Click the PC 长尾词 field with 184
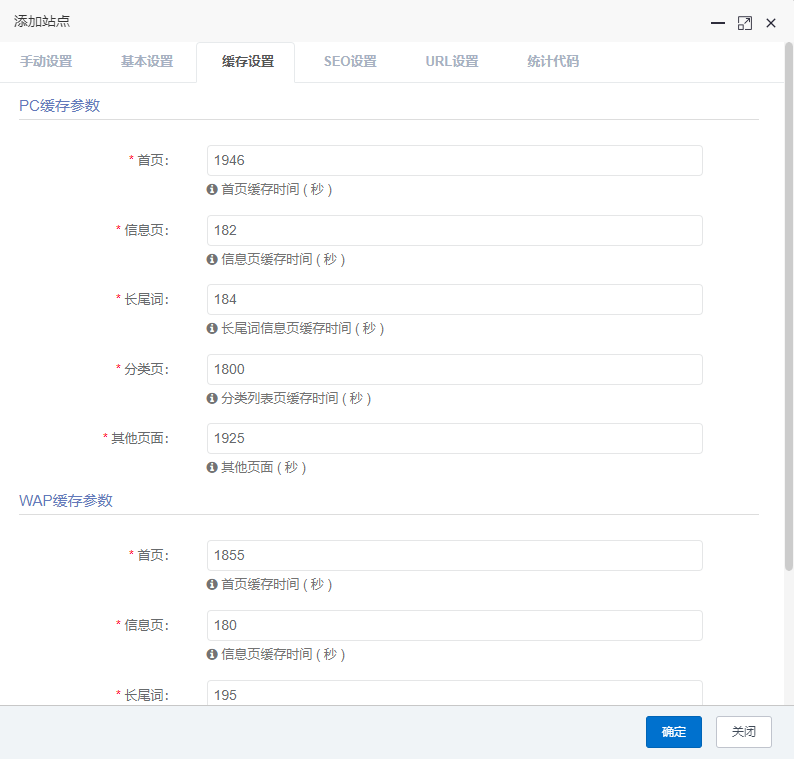This screenshot has width=794, height=759. [454, 299]
